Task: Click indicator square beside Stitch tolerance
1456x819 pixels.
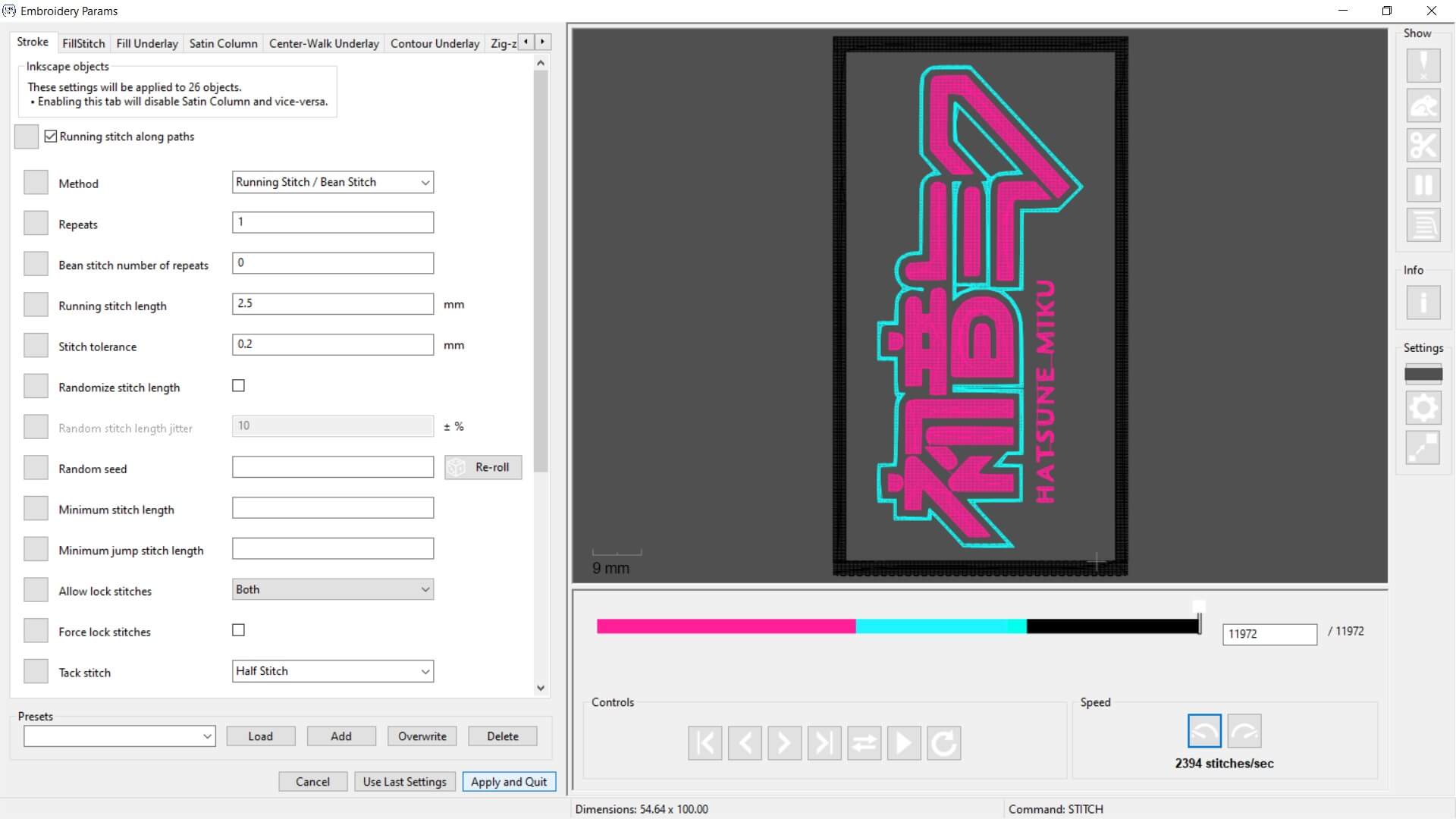Action: (x=36, y=346)
